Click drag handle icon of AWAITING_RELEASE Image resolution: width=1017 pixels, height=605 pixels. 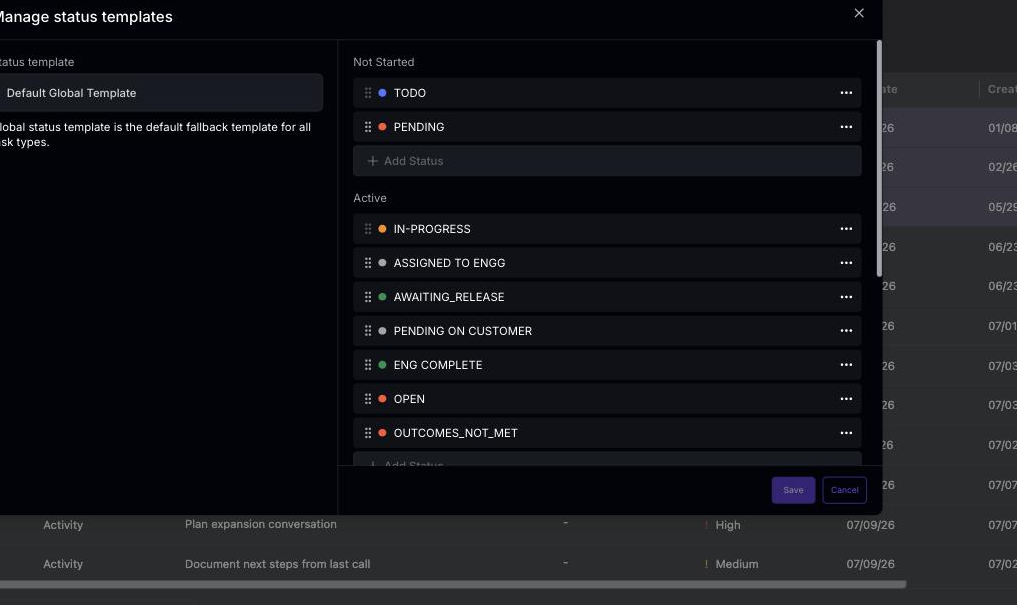point(368,297)
